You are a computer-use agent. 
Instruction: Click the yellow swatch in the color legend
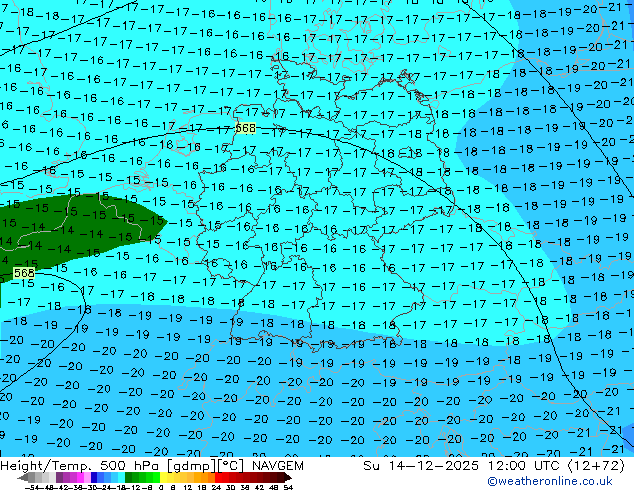163,477
